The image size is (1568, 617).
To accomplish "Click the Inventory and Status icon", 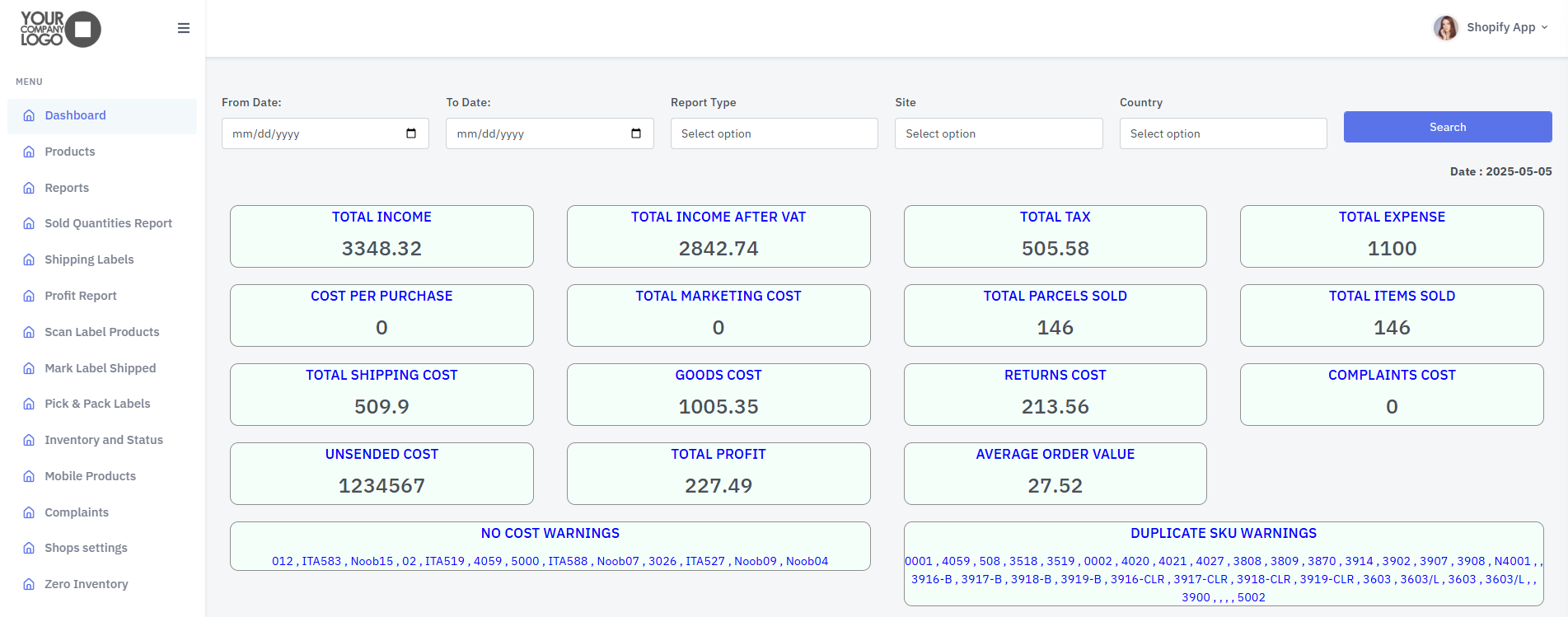I will (29, 440).
